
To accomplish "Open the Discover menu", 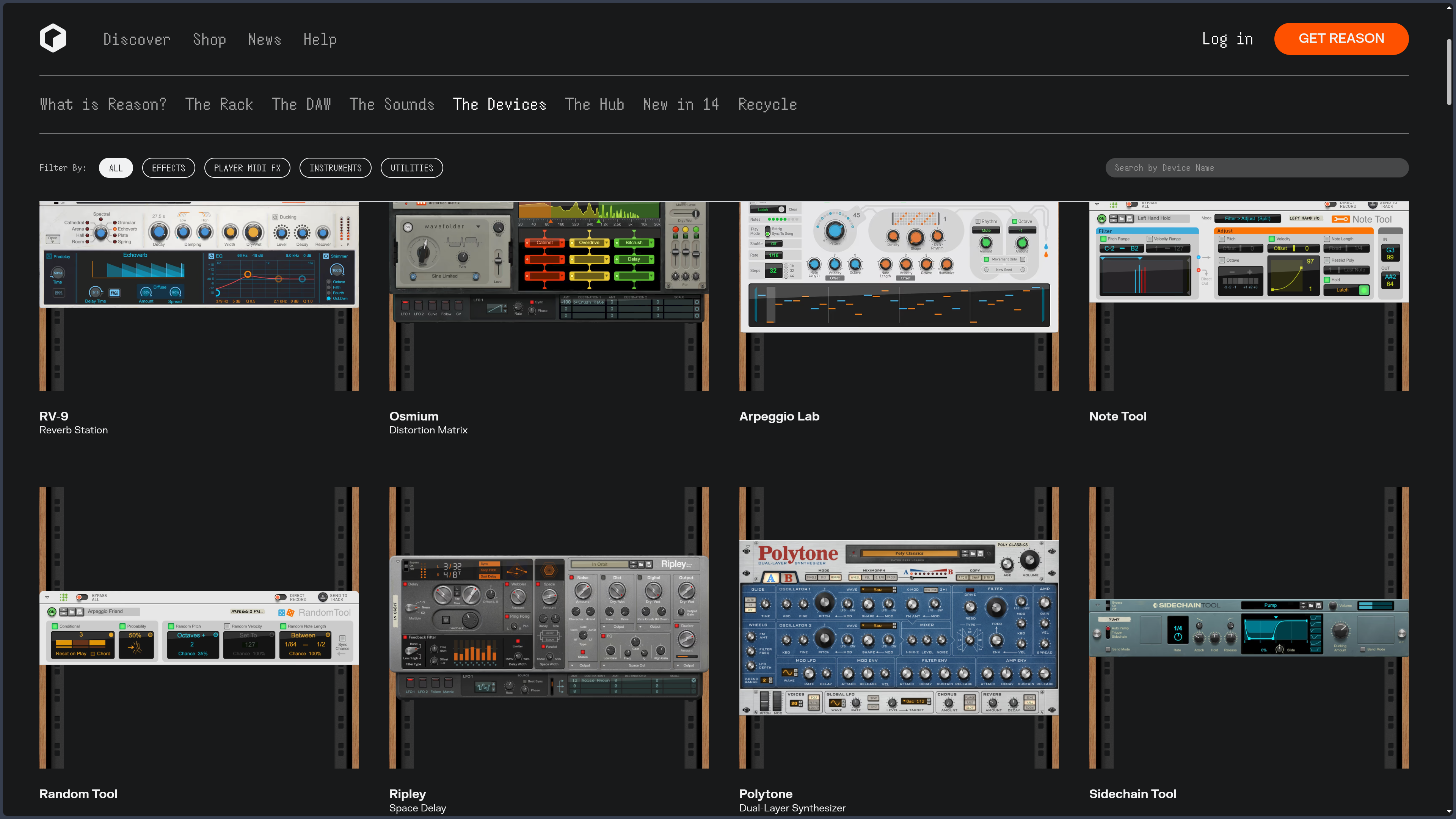I will 137,39.
